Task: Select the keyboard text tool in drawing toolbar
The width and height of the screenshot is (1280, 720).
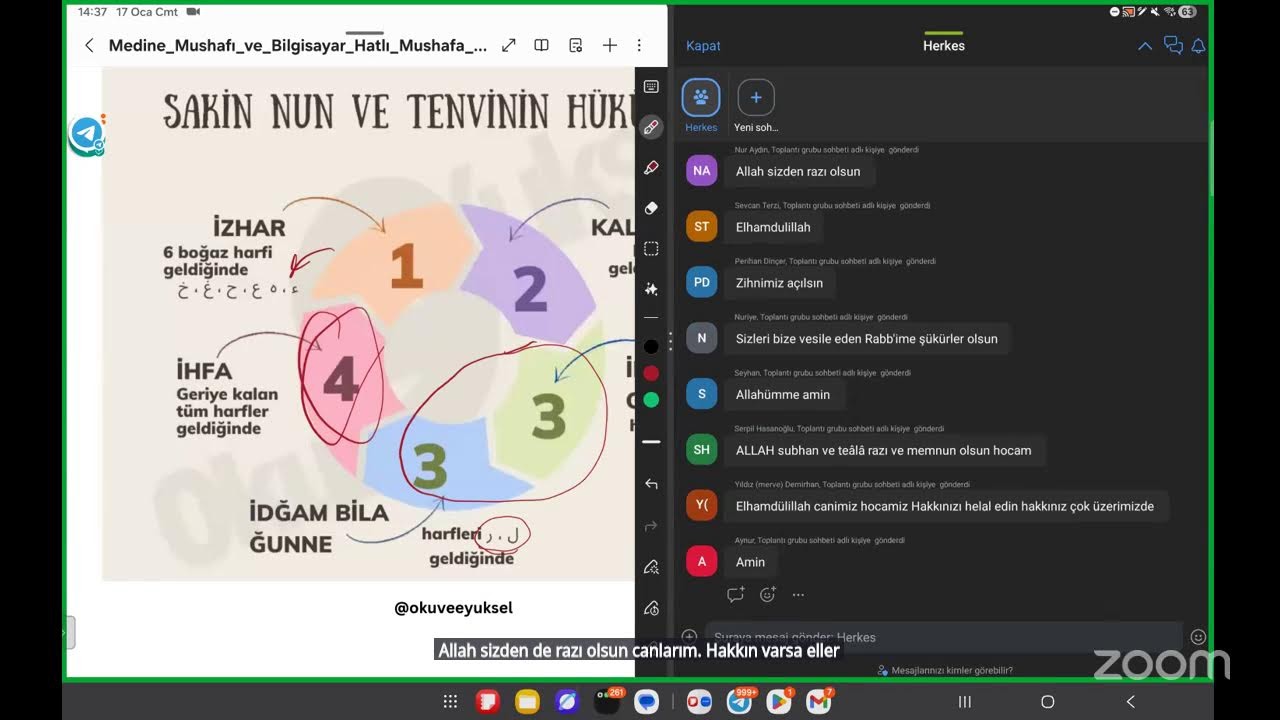Action: click(x=651, y=87)
